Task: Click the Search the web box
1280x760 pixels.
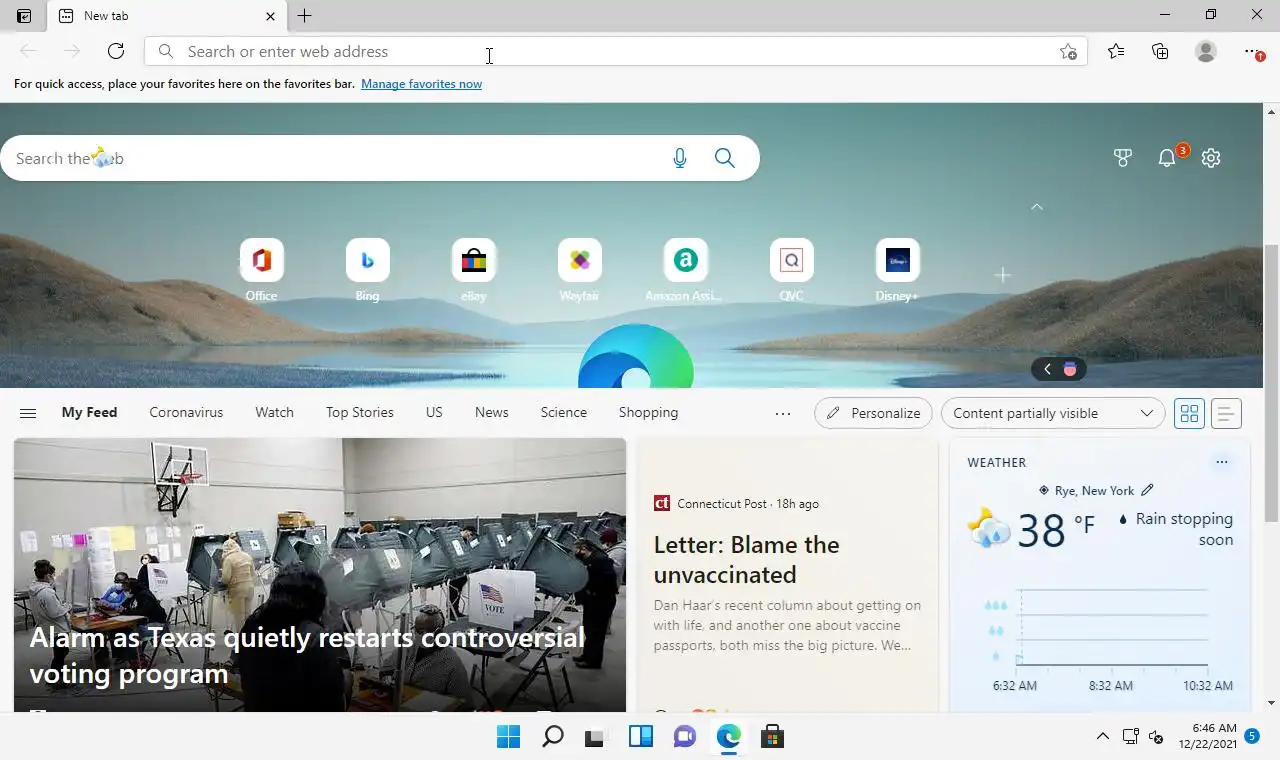Action: click(380, 158)
